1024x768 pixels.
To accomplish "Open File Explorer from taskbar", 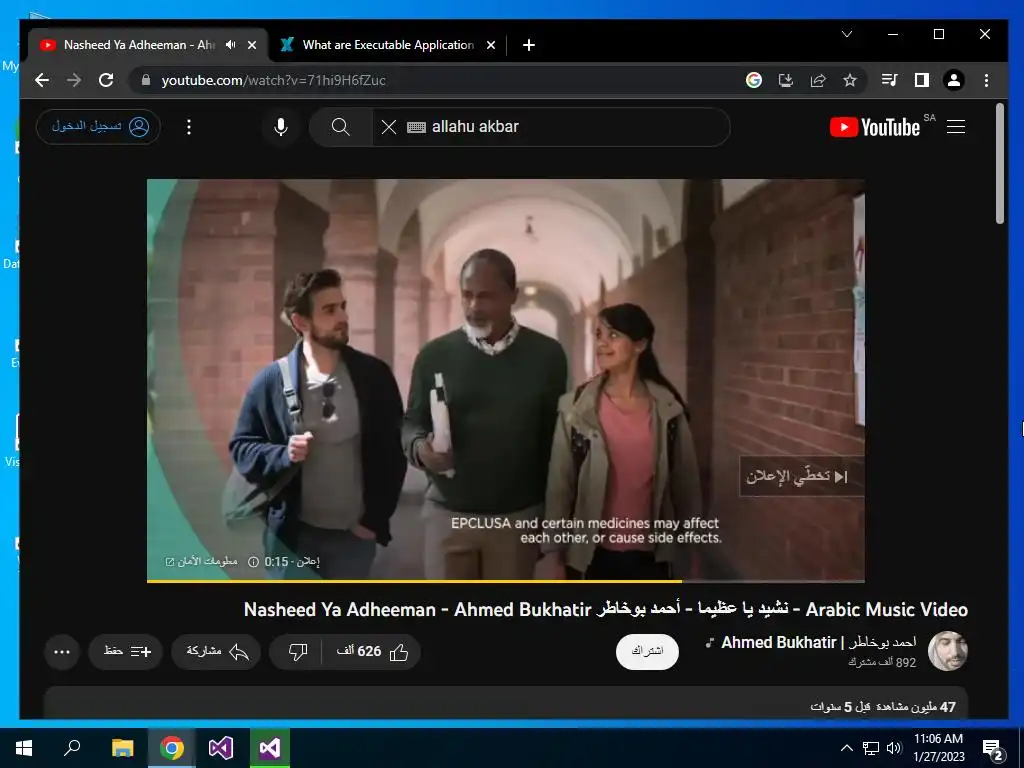I will pyautogui.click(x=122, y=748).
